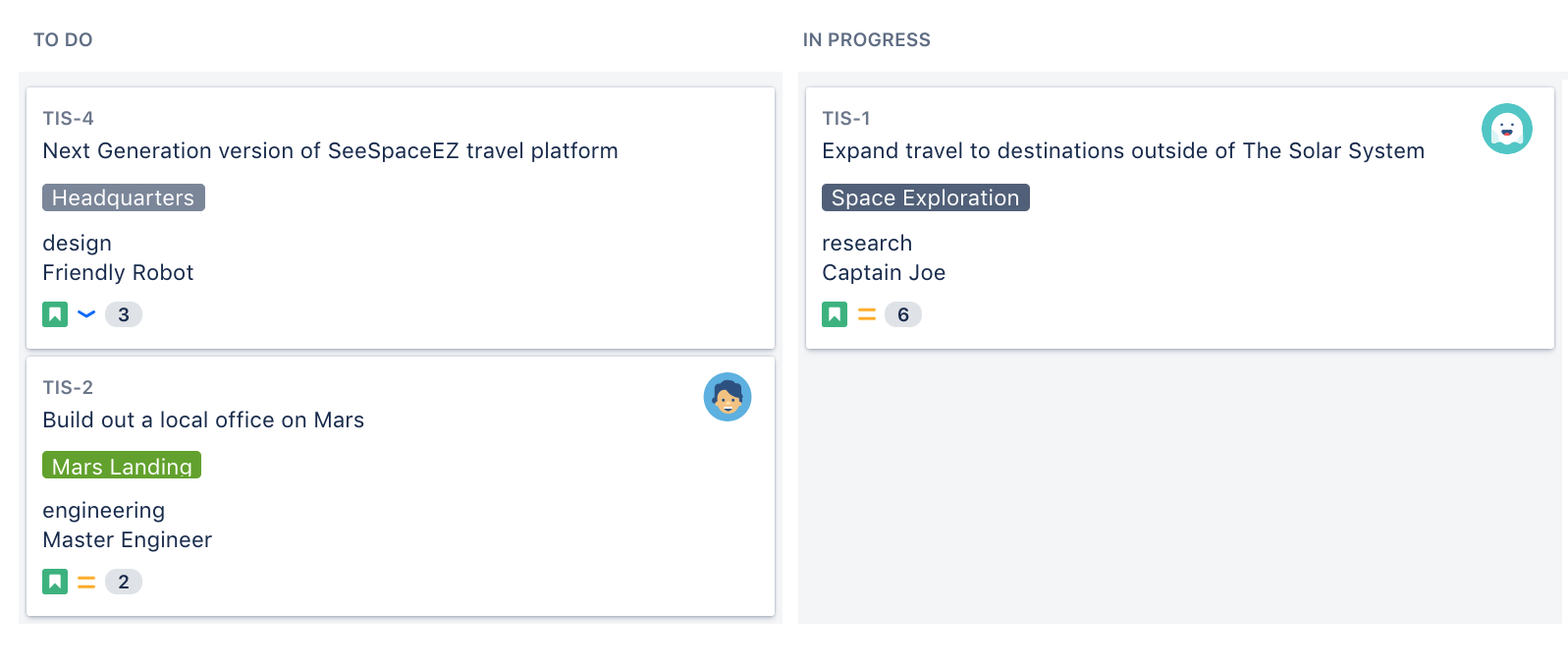
Task: Click the assignee avatar on the Mars office card
Action: pos(728,397)
